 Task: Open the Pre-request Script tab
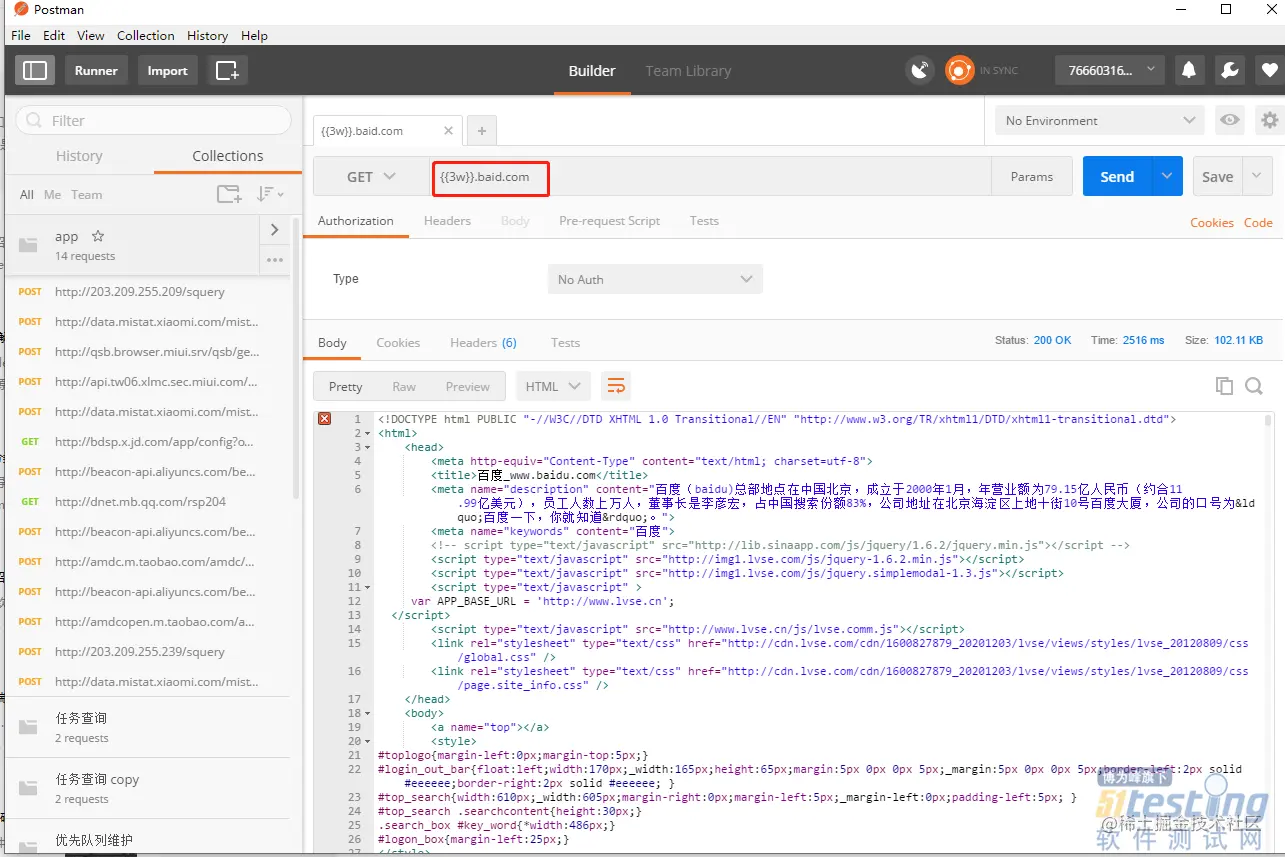(609, 221)
